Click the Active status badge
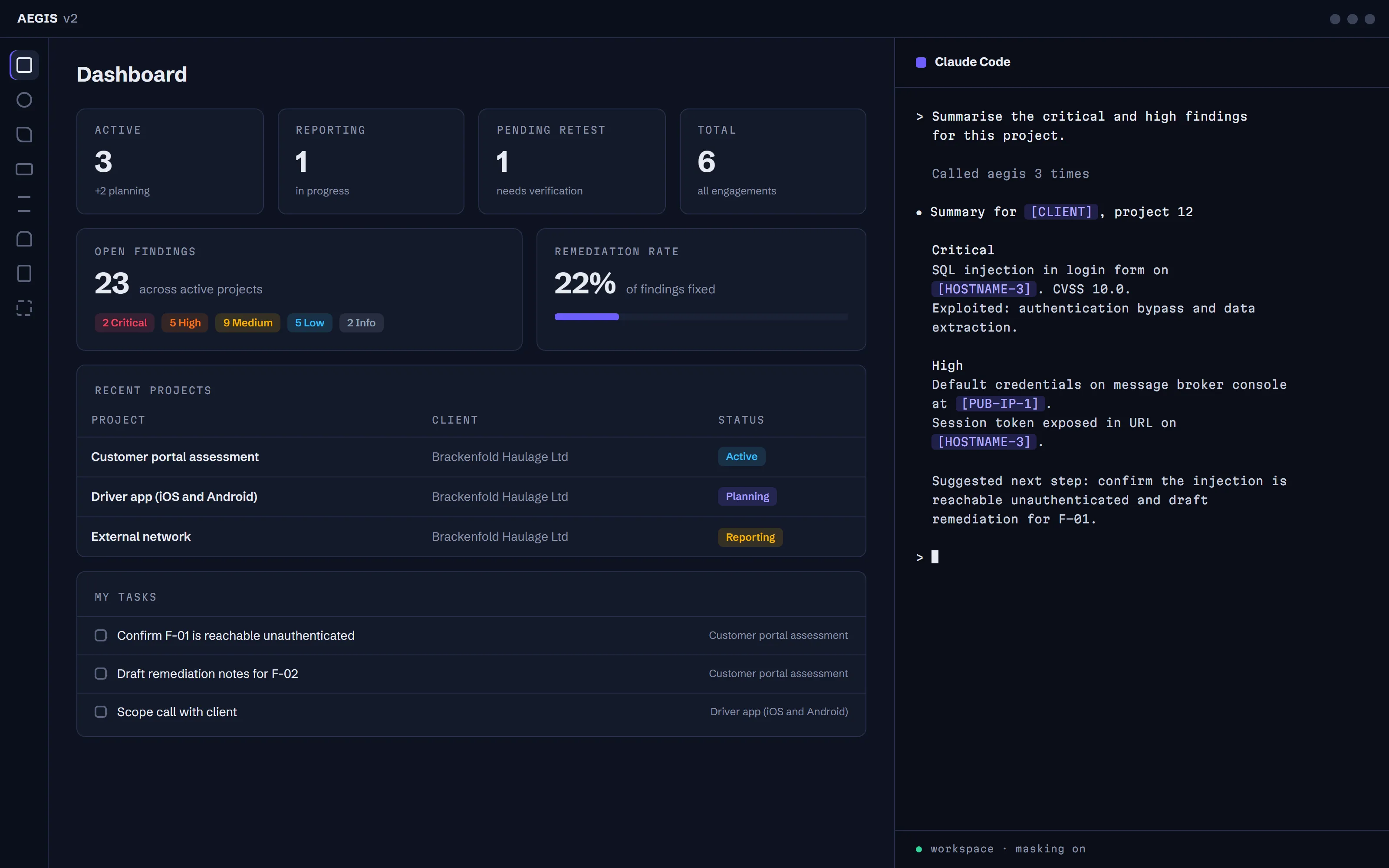 pos(741,457)
